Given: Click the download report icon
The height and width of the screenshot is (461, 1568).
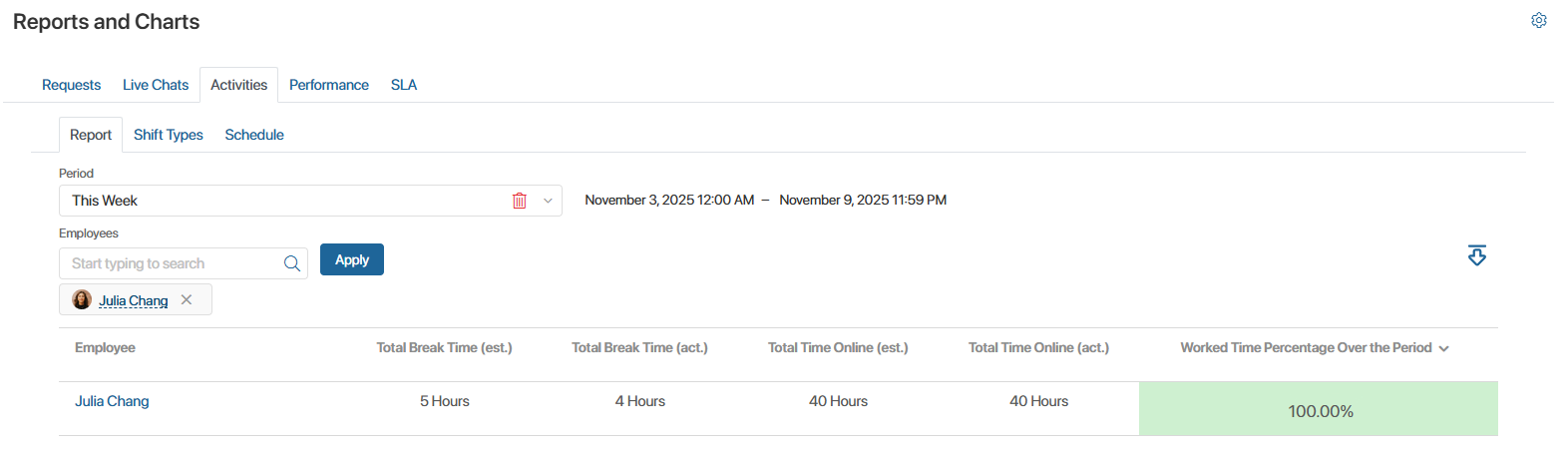Looking at the screenshot, I should (1476, 255).
